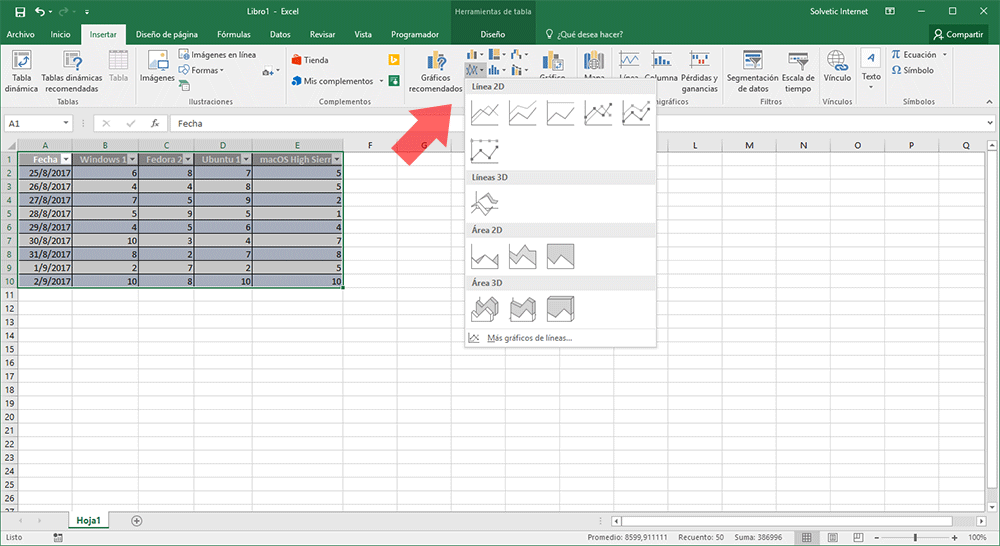Open the Escala de tiempo filter
Viewport: 1000px width, 546px height.
[798, 71]
